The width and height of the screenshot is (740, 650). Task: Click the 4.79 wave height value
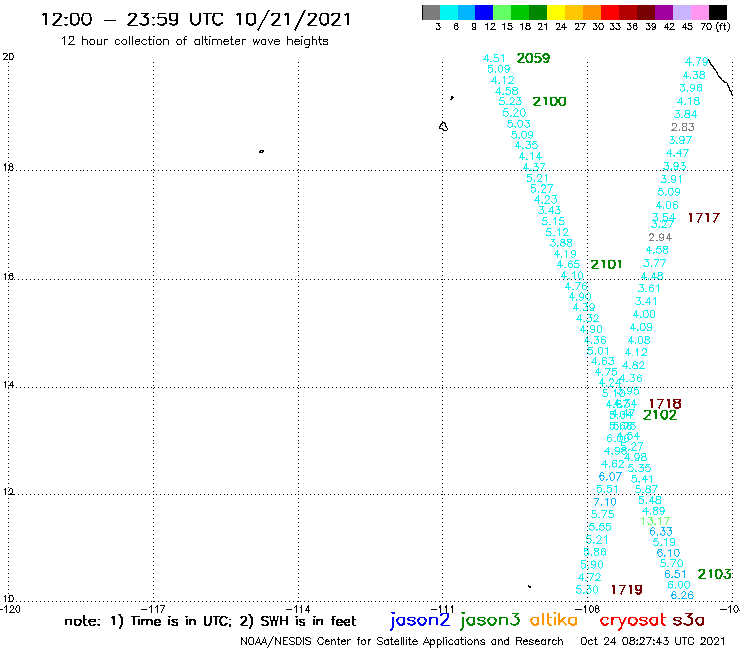coord(697,62)
